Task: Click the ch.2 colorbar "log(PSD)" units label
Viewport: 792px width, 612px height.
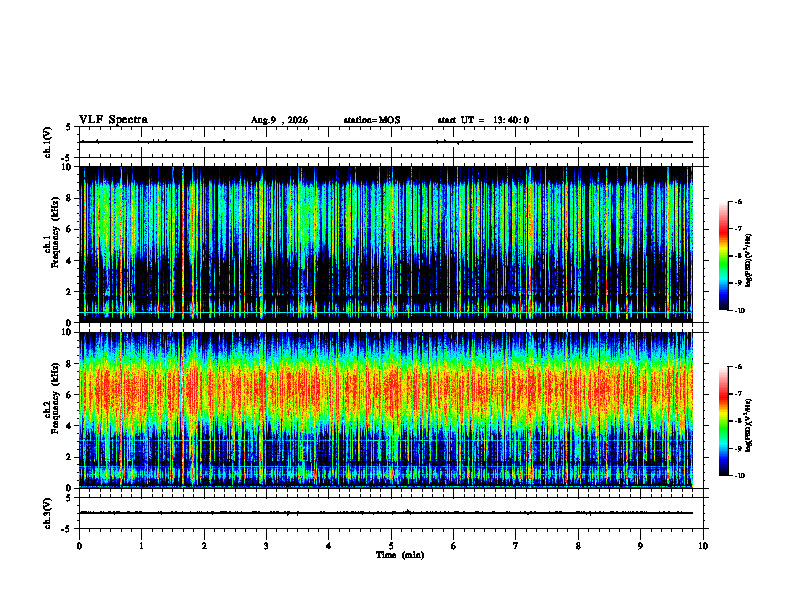Action: click(749, 425)
